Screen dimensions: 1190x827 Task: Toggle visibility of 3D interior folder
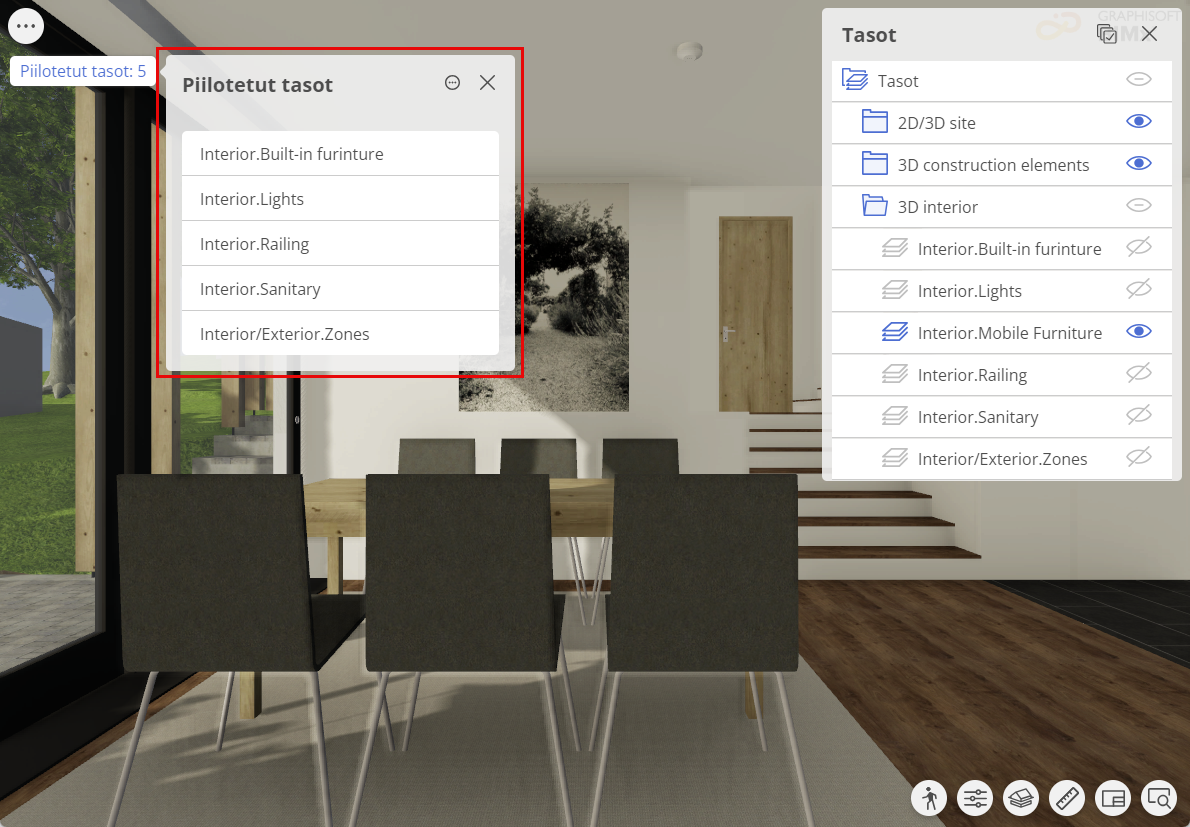(x=1138, y=206)
